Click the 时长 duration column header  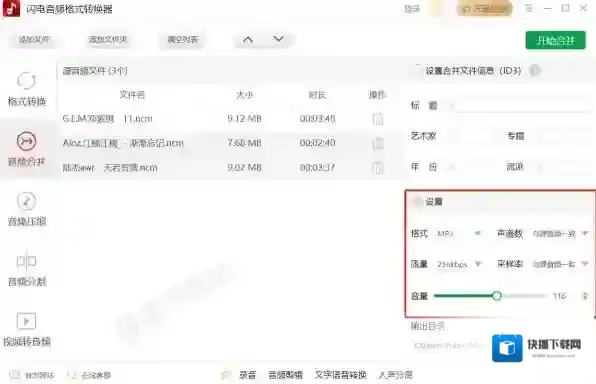[317, 95]
